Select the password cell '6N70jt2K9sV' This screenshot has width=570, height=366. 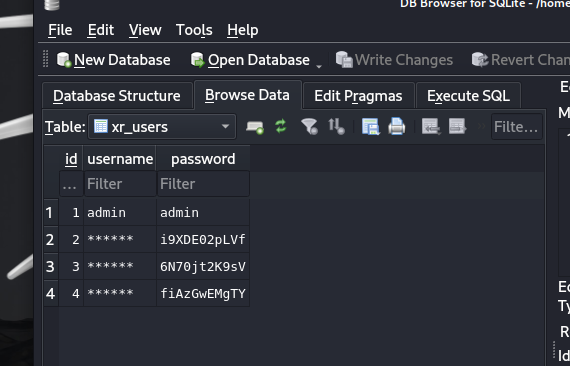pyautogui.click(x=203, y=266)
